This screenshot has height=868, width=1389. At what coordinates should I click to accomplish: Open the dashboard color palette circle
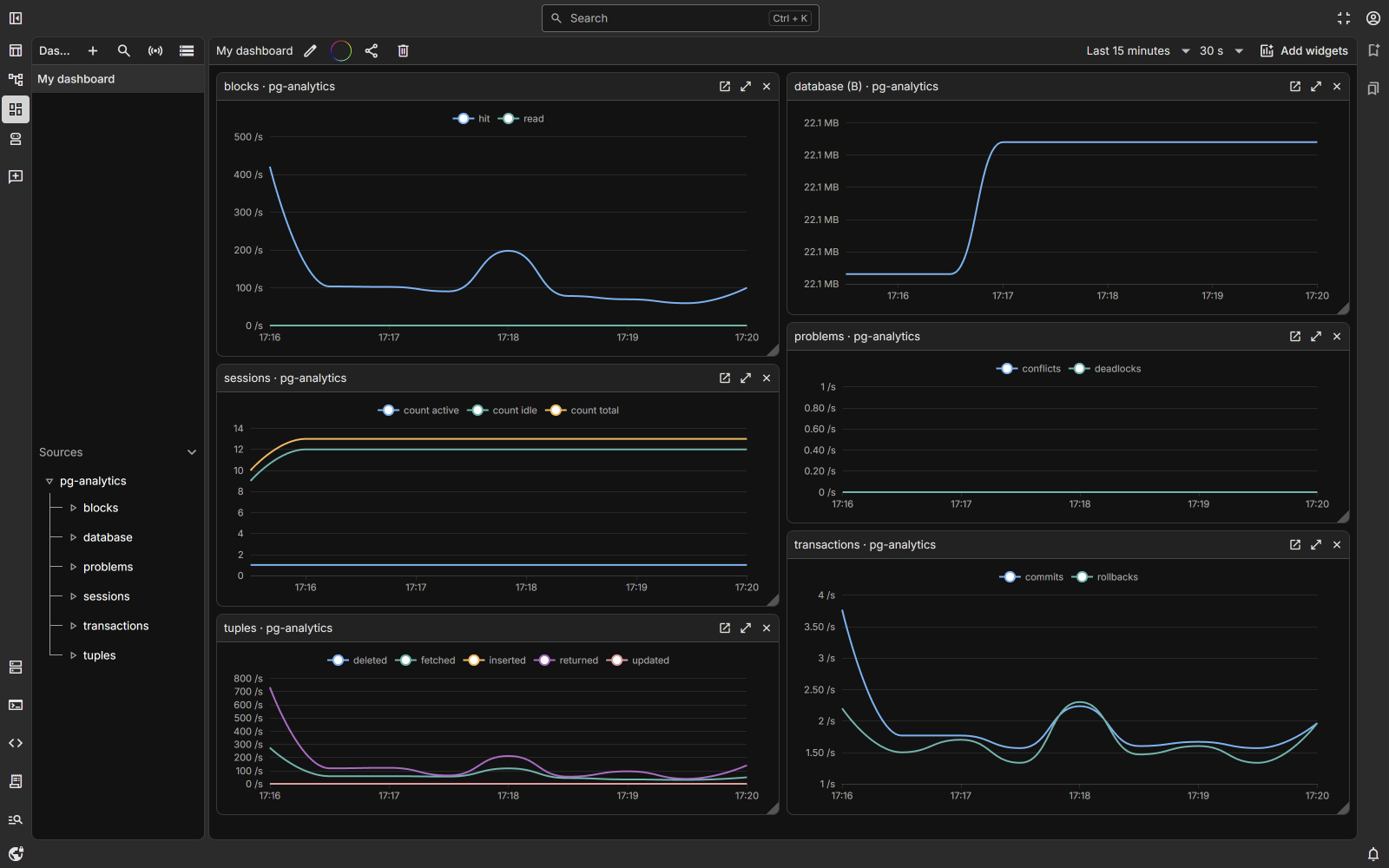click(x=341, y=51)
